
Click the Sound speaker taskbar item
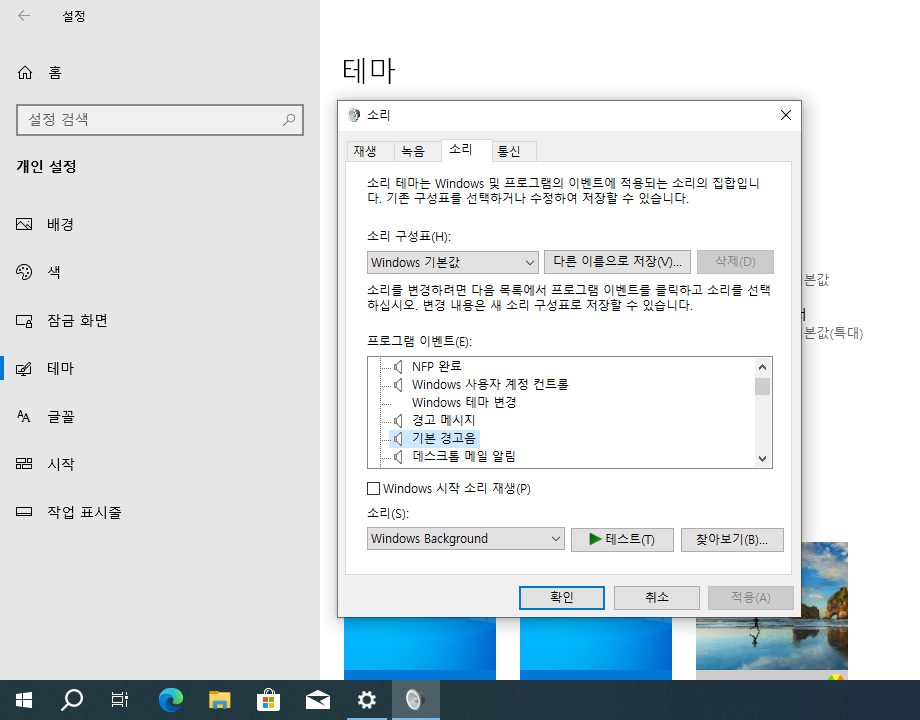pos(415,699)
